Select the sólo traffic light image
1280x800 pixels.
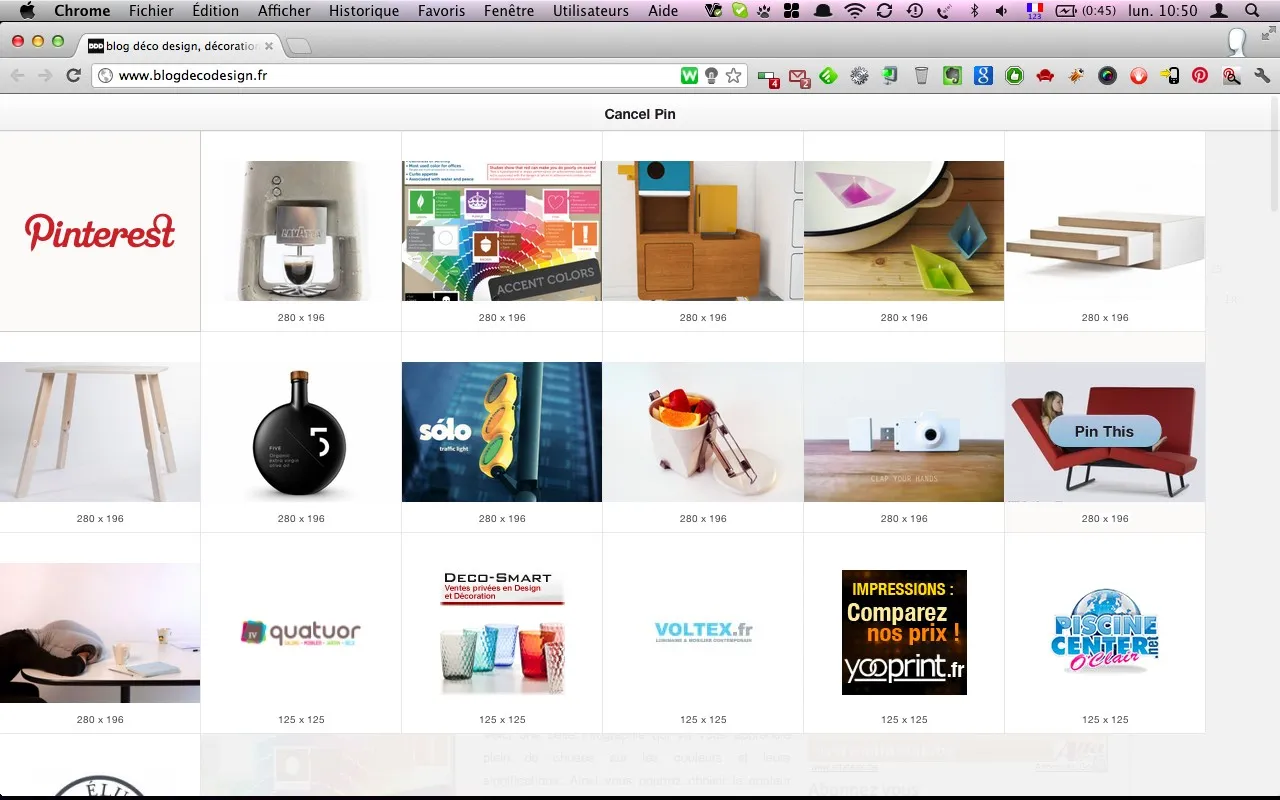[x=502, y=432]
